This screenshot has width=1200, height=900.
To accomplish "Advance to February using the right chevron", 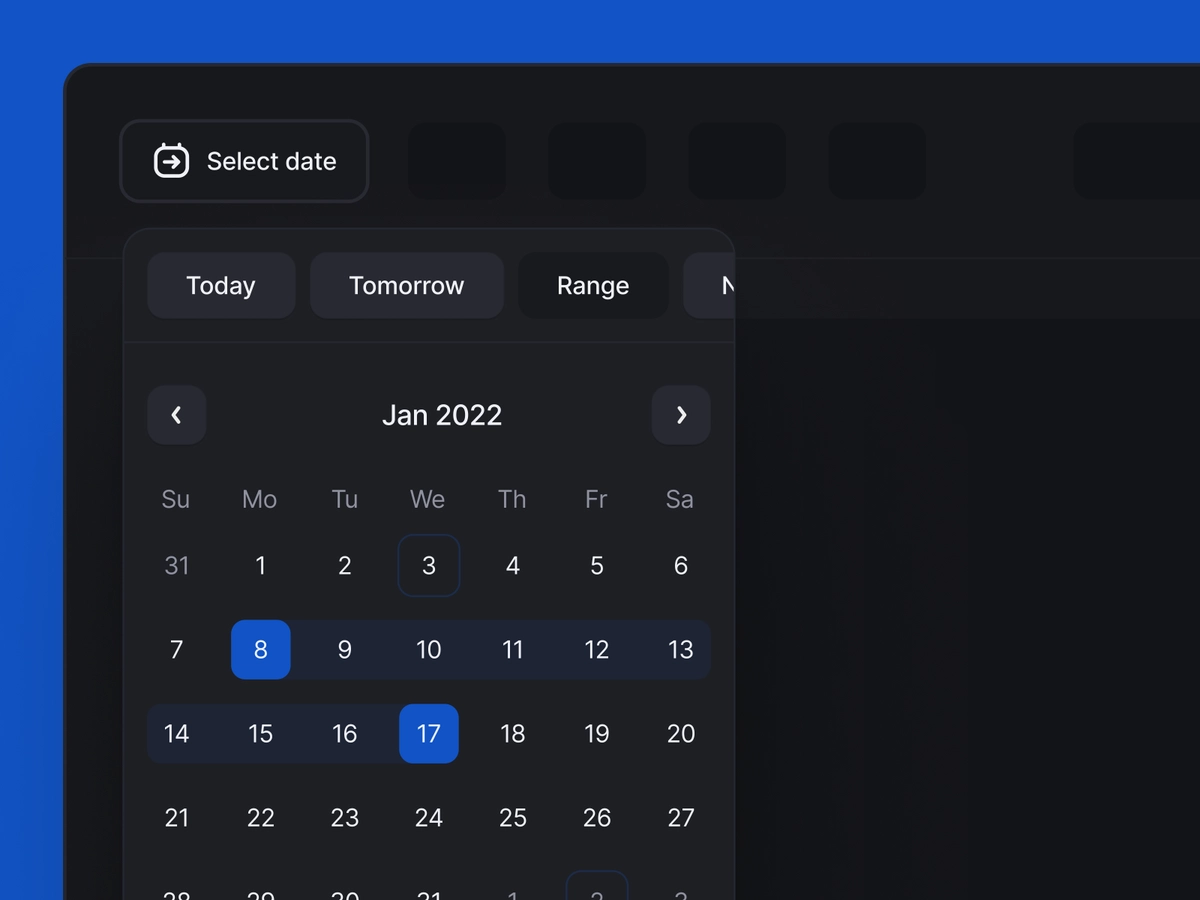I will pos(681,414).
